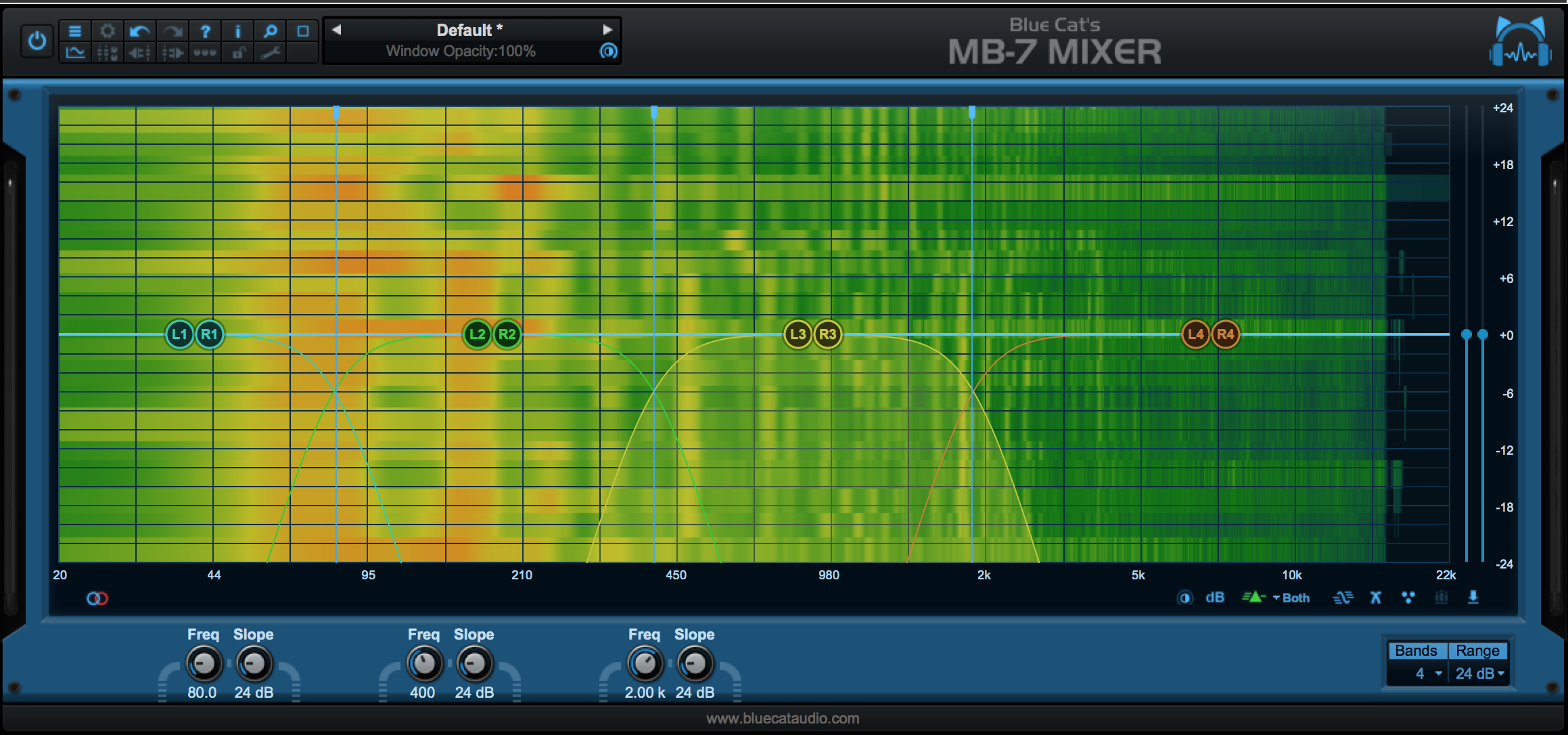
Task: Select previous preset with left arrow
Action: point(336,30)
